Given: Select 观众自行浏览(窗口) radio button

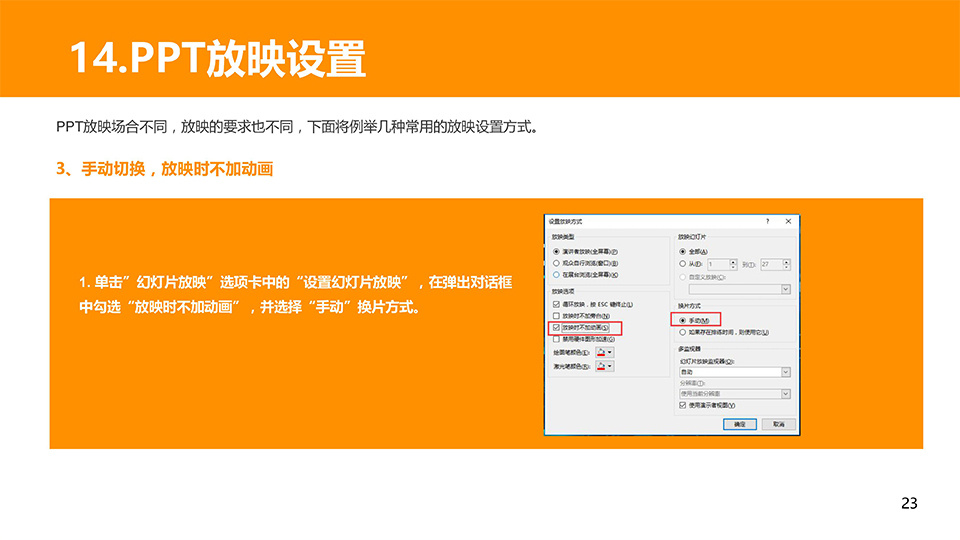Looking at the screenshot, I should pos(556,262).
